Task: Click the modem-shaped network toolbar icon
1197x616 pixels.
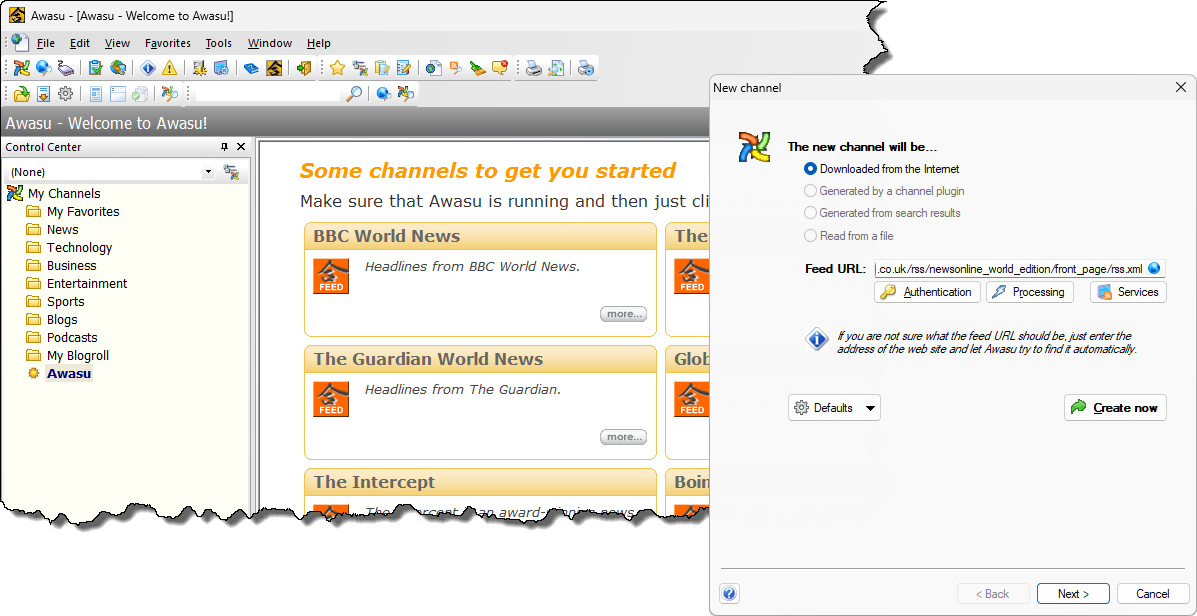Action: pyautogui.click(x=66, y=68)
